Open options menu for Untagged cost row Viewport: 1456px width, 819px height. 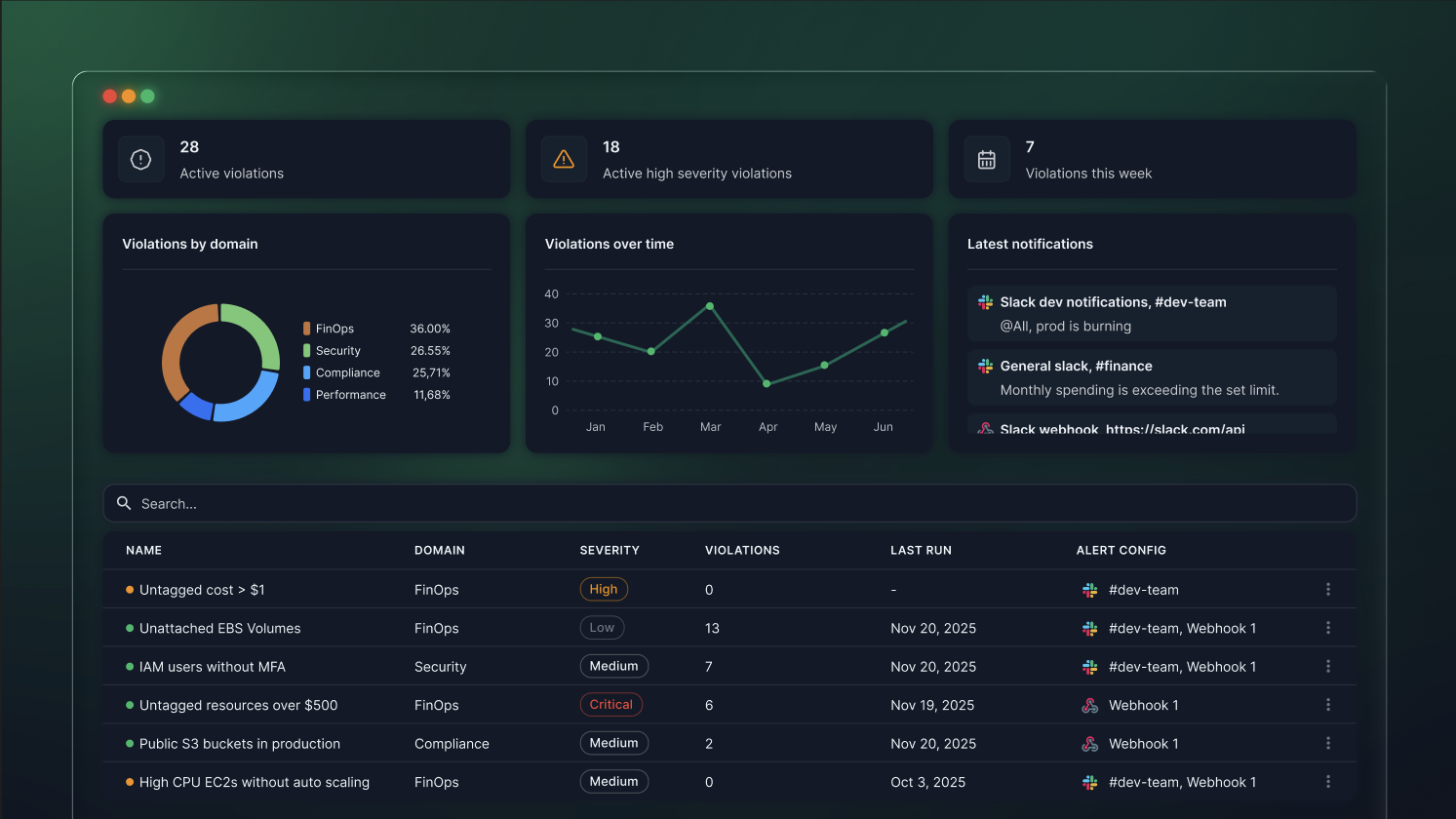coord(1327,590)
